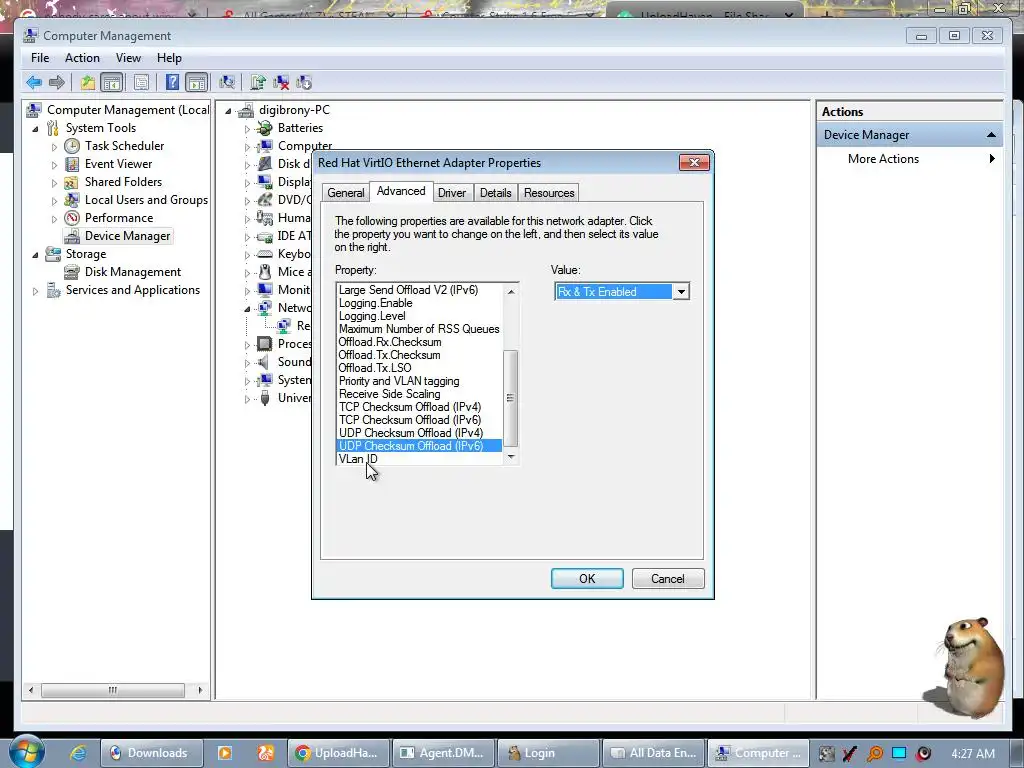The height and width of the screenshot is (768, 1024).
Task: Collapse Device Manager actions section arrow
Action: (x=991, y=135)
